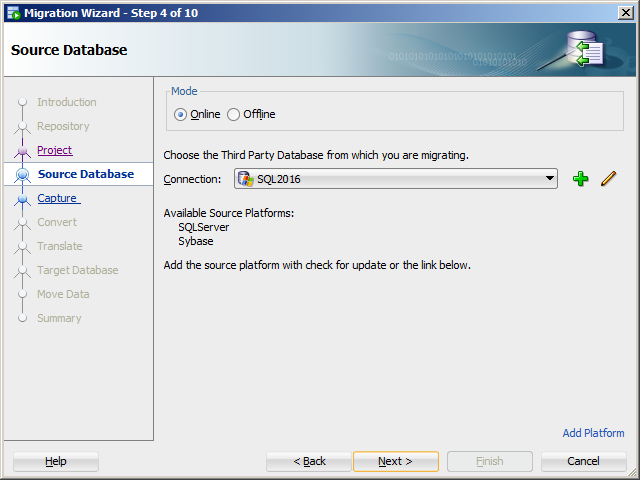Select the Online mode radio button
Screen dimensions: 640x480
point(180,115)
